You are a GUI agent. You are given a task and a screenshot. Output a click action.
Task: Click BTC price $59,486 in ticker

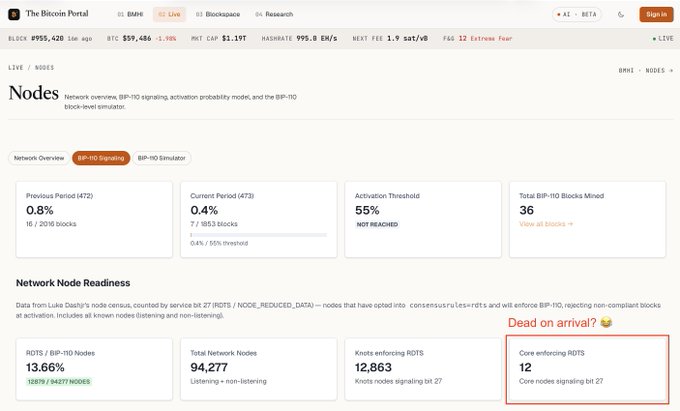[137, 38]
